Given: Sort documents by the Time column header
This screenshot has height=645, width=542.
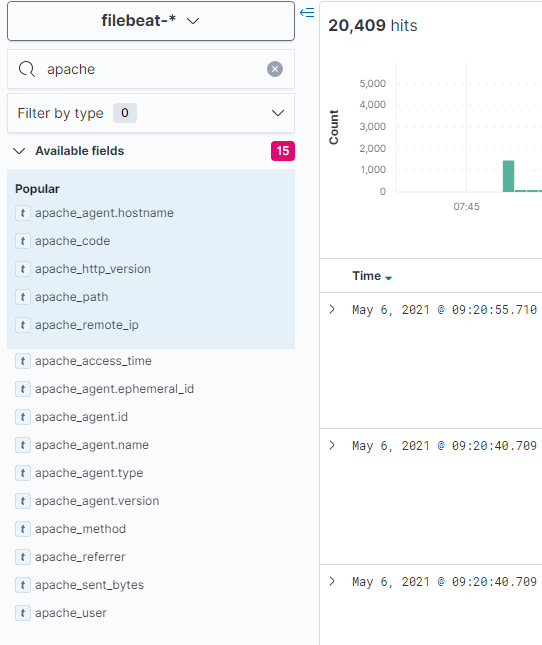Looking at the screenshot, I should [x=366, y=276].
